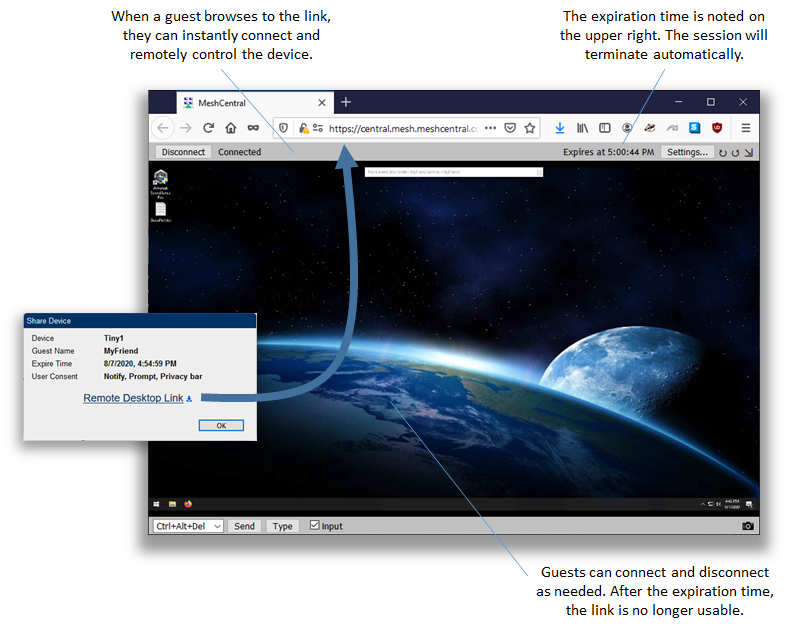Open the Firefox hamburger menu

[746, 128]
